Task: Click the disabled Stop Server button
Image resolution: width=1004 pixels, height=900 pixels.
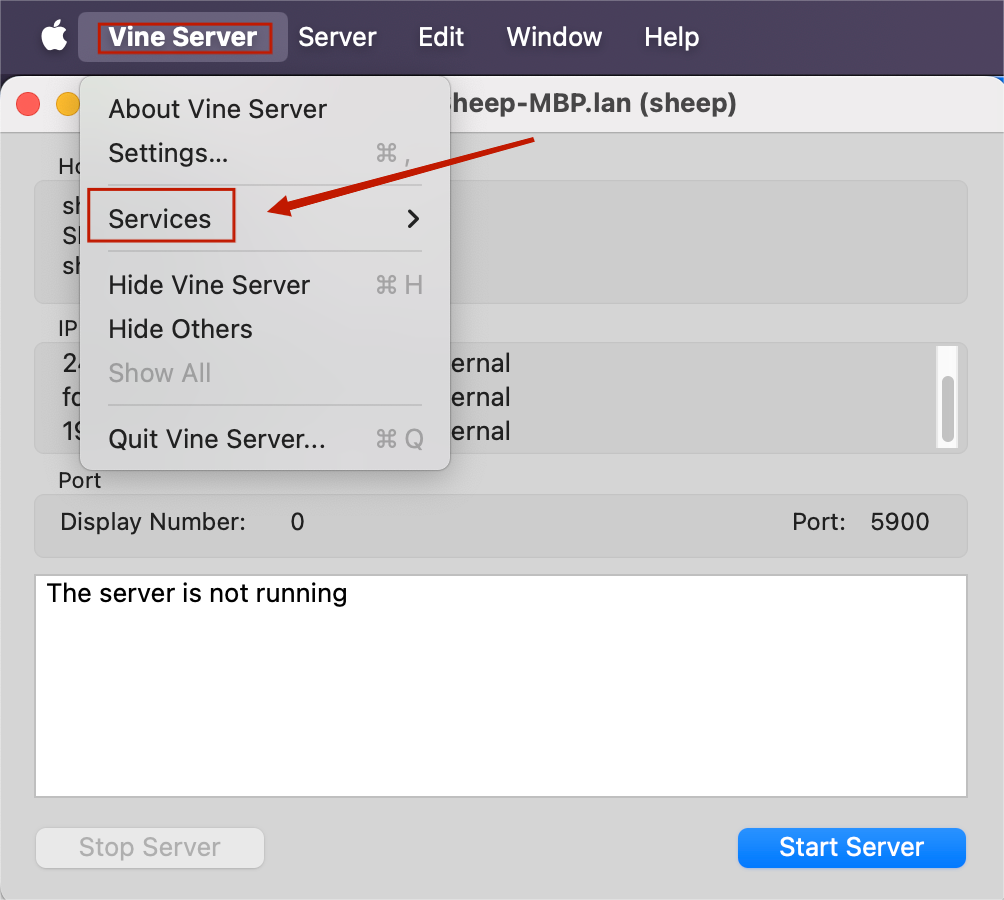Action: 150,847
